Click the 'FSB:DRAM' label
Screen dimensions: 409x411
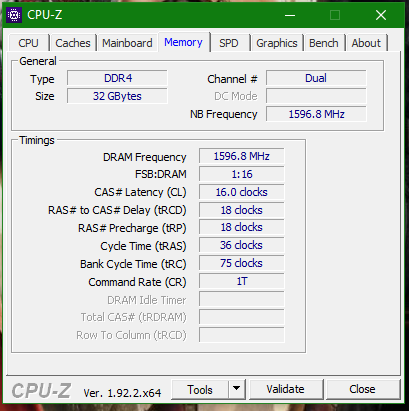[x=161, y=174]
